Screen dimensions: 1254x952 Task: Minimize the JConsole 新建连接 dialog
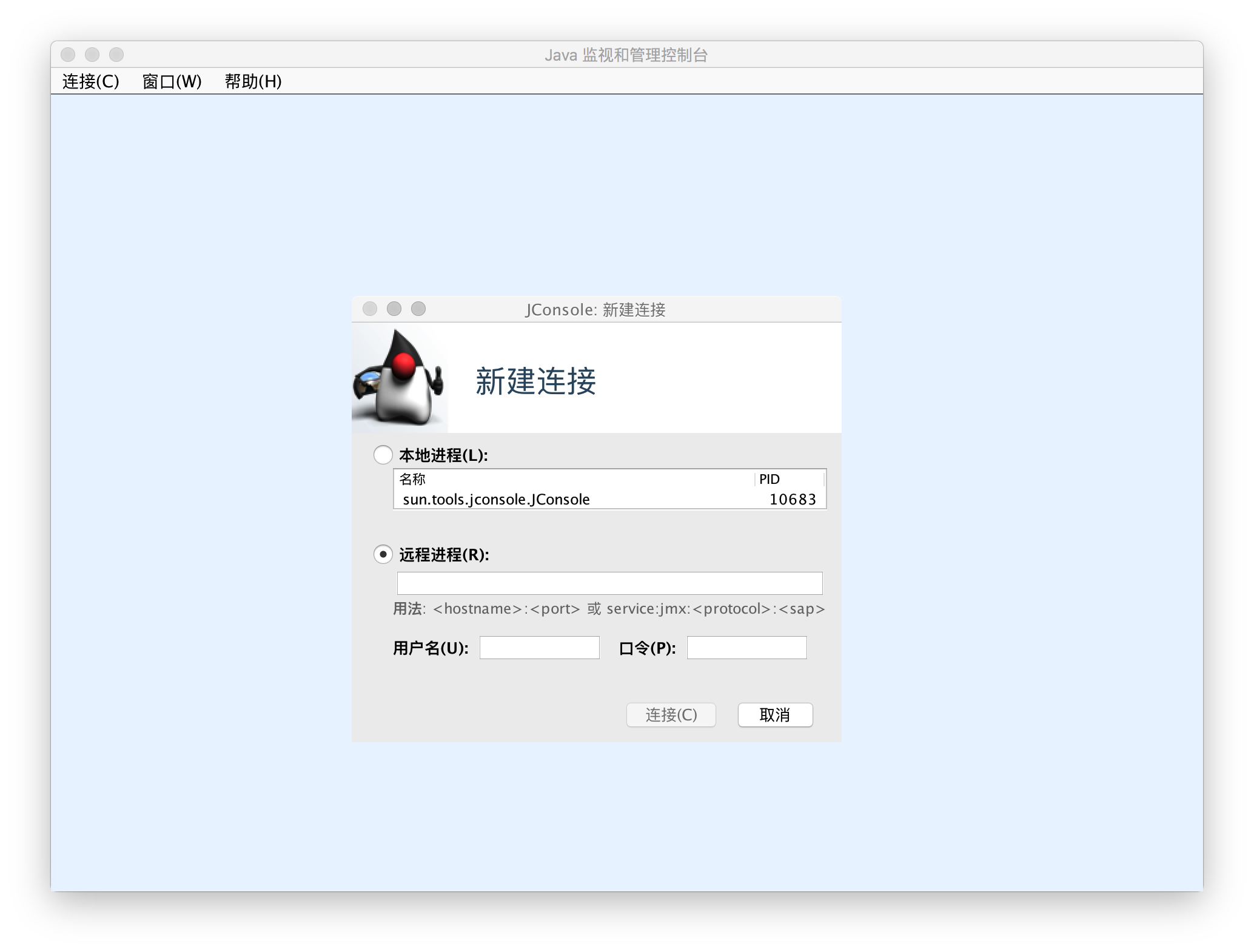pos(394,309)
